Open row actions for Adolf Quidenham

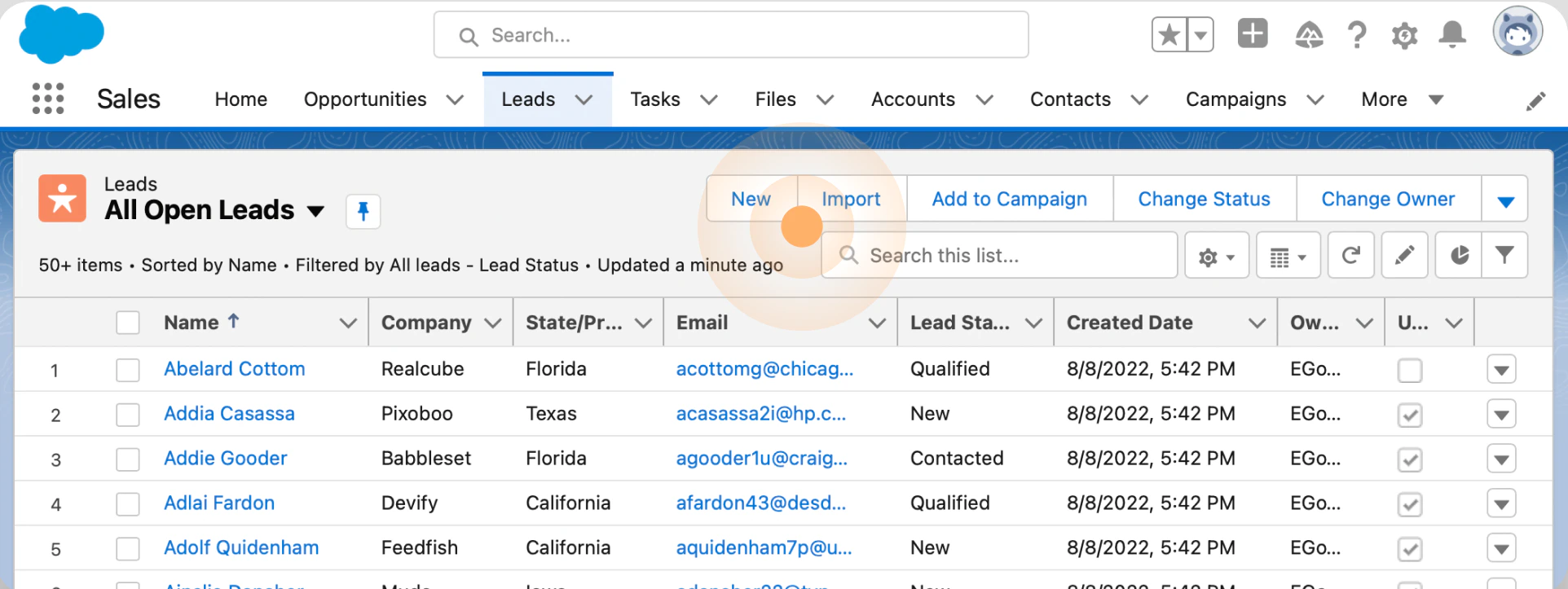click(1501, 549)
